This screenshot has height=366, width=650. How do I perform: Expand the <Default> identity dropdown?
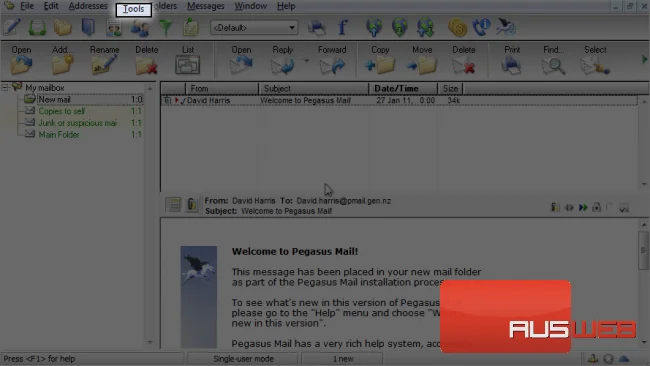pos(292,28)
